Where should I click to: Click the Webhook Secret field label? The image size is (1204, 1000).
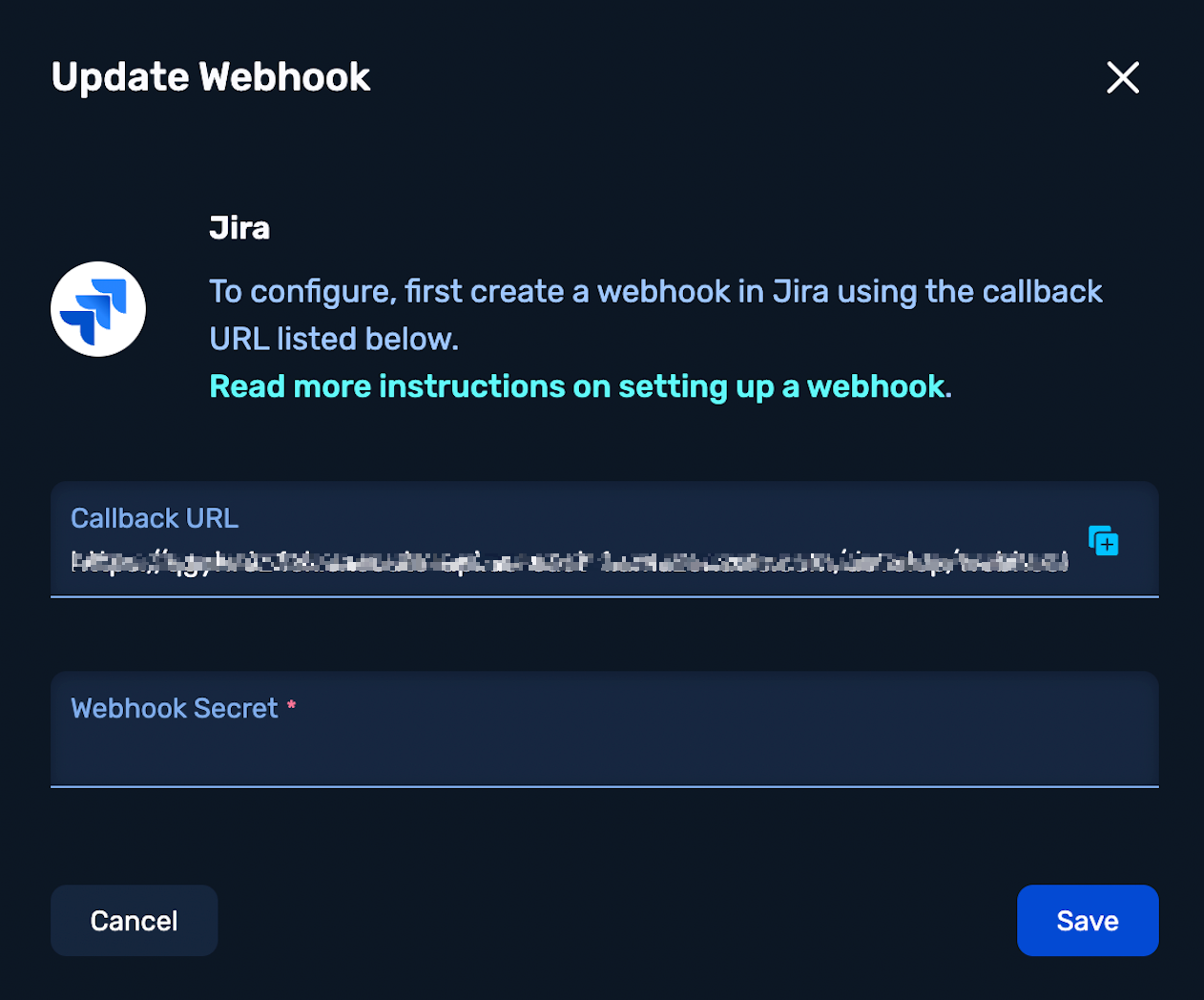(x=175, y=708)
